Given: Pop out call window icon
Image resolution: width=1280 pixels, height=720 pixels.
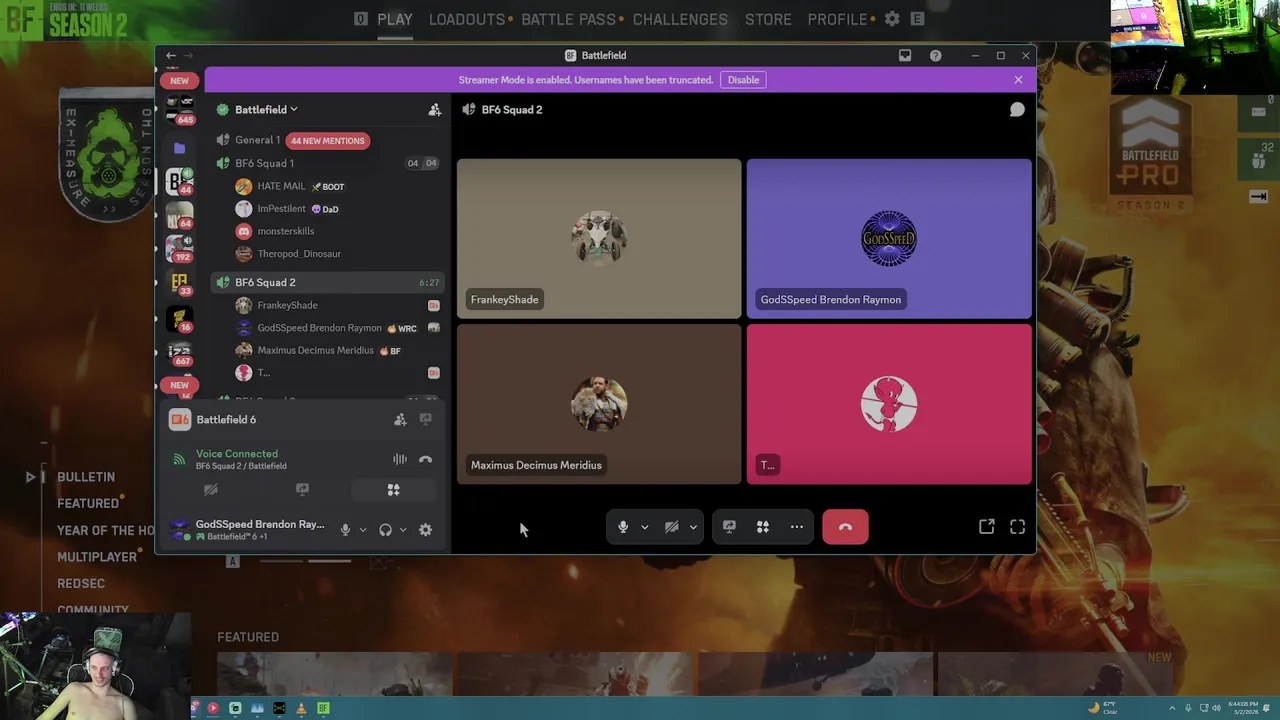Looking at the screenshot, I should click(987, 527).
